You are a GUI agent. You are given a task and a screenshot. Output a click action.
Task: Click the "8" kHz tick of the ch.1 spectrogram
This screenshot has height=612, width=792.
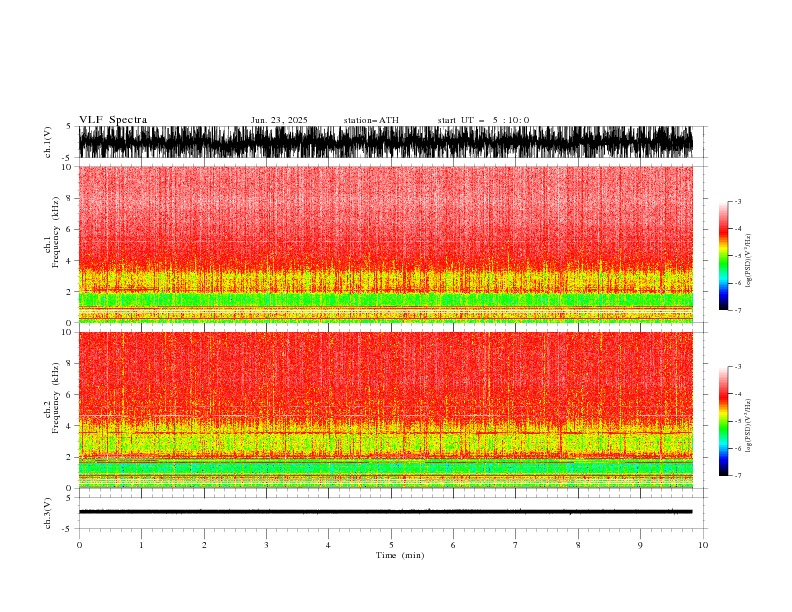coord(69,198)
